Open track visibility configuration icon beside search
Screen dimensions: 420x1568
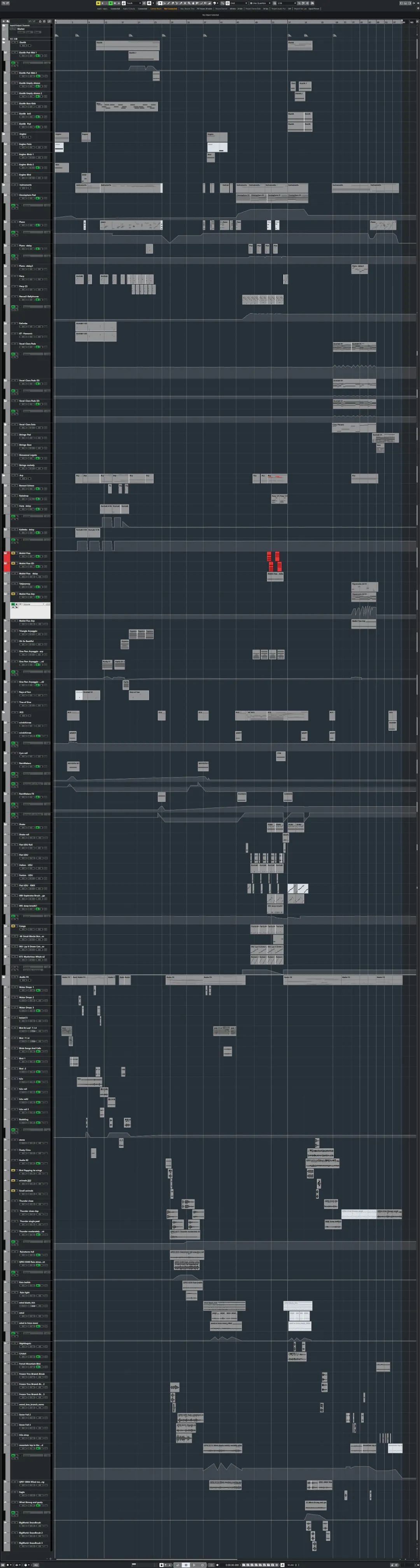coord(44,21)
